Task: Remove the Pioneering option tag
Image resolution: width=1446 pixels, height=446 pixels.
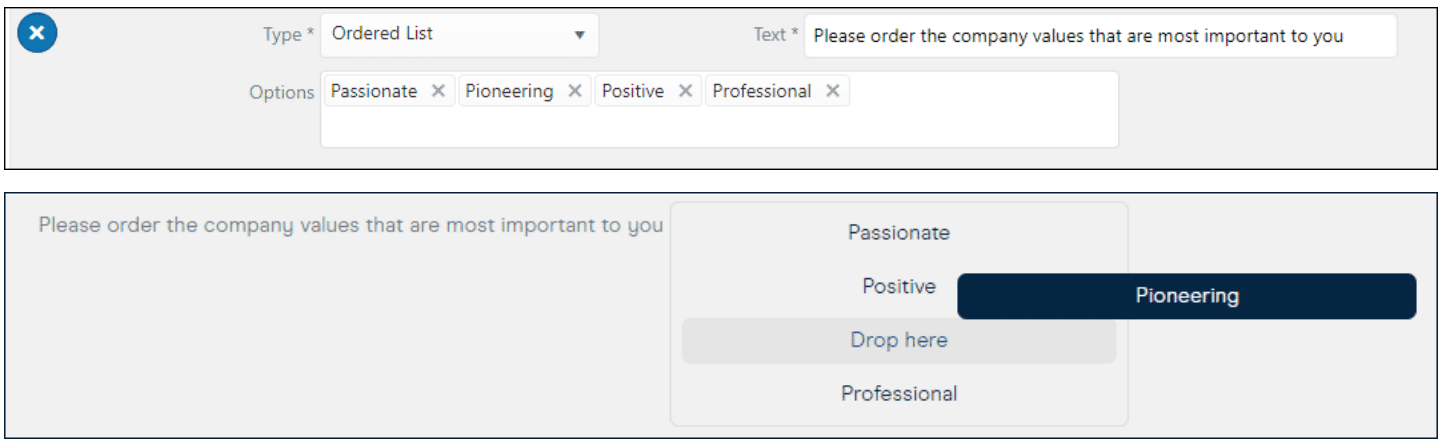Action: (574, 91)
